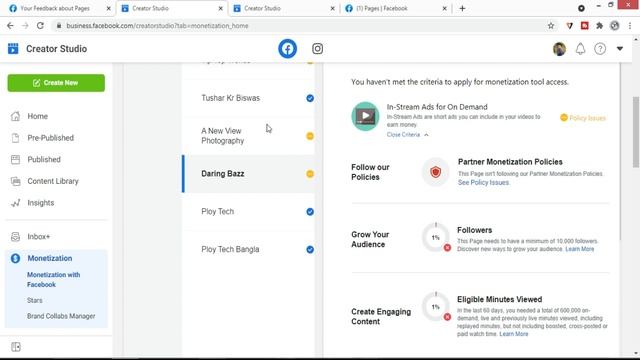
Task: Click the In-Stream Ads video play icon
Action: pyautogui.click(x=365, y=116)
